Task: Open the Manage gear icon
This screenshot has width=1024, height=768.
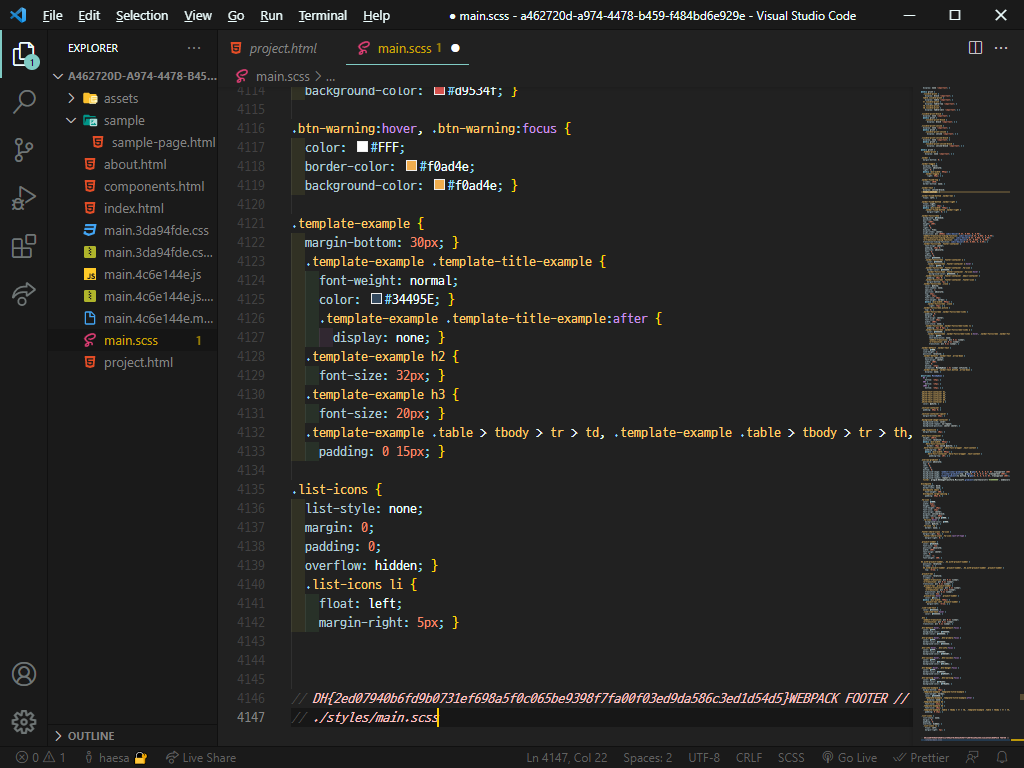Action: (x=24, y=721)
